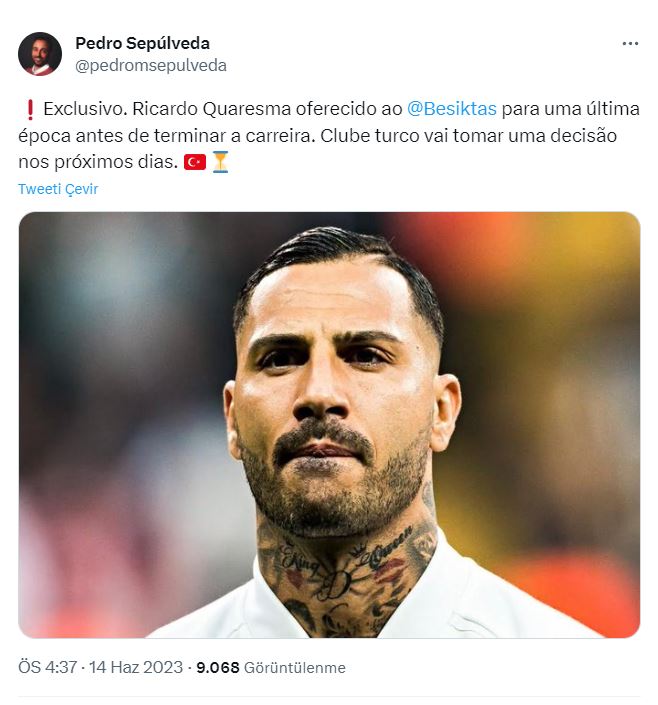Open the Pedro Sepúlveda display name link
Screen dimensions: 658x705
coord(142,43)
